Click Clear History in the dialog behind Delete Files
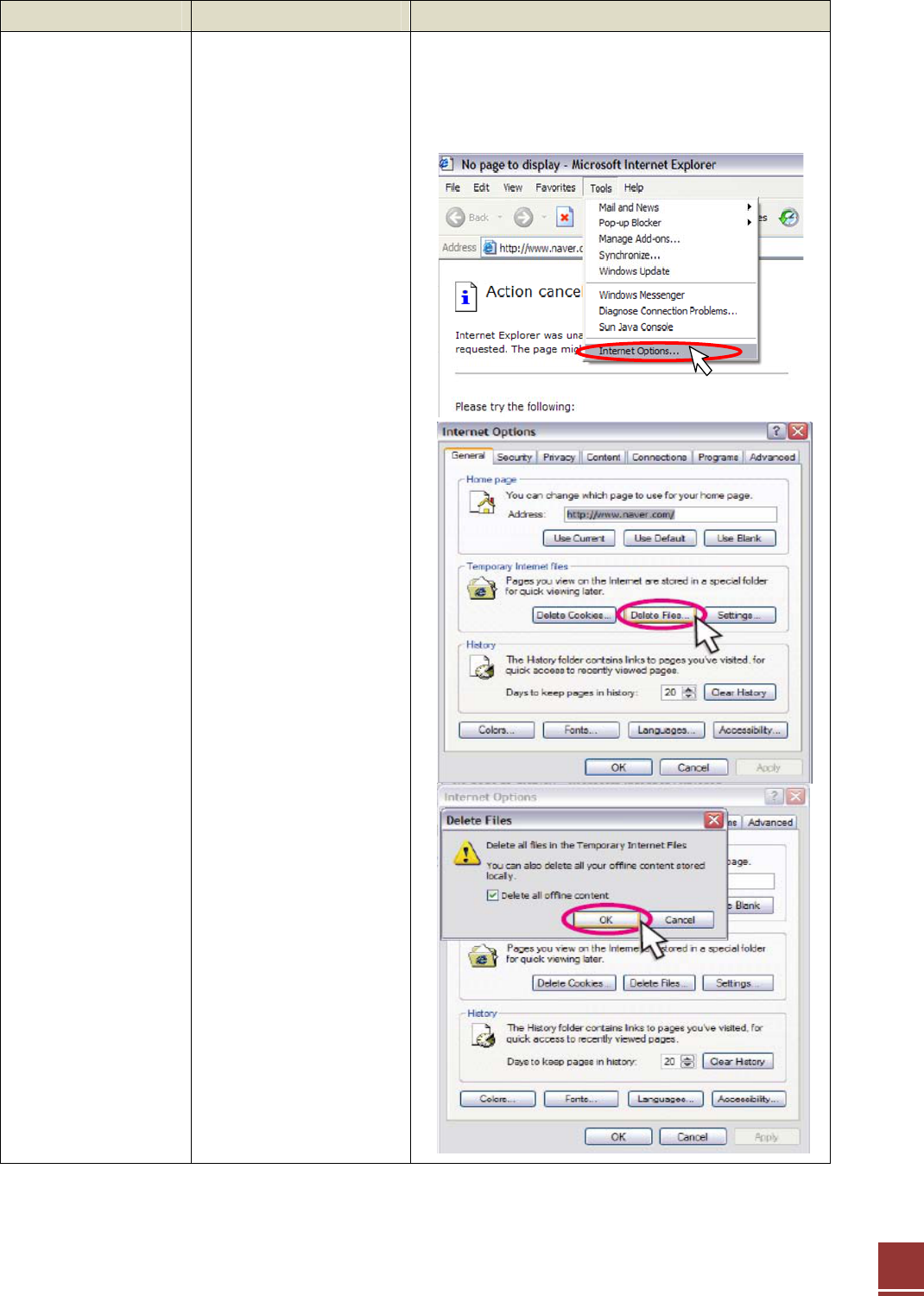 [x=737, y=1062]
